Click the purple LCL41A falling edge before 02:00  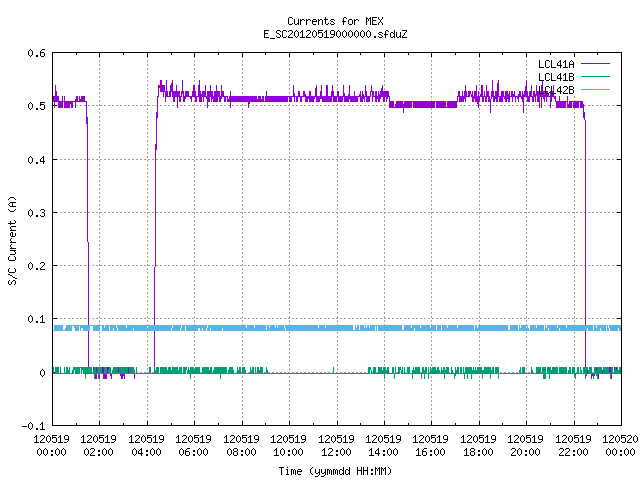(x=87, y=237)
